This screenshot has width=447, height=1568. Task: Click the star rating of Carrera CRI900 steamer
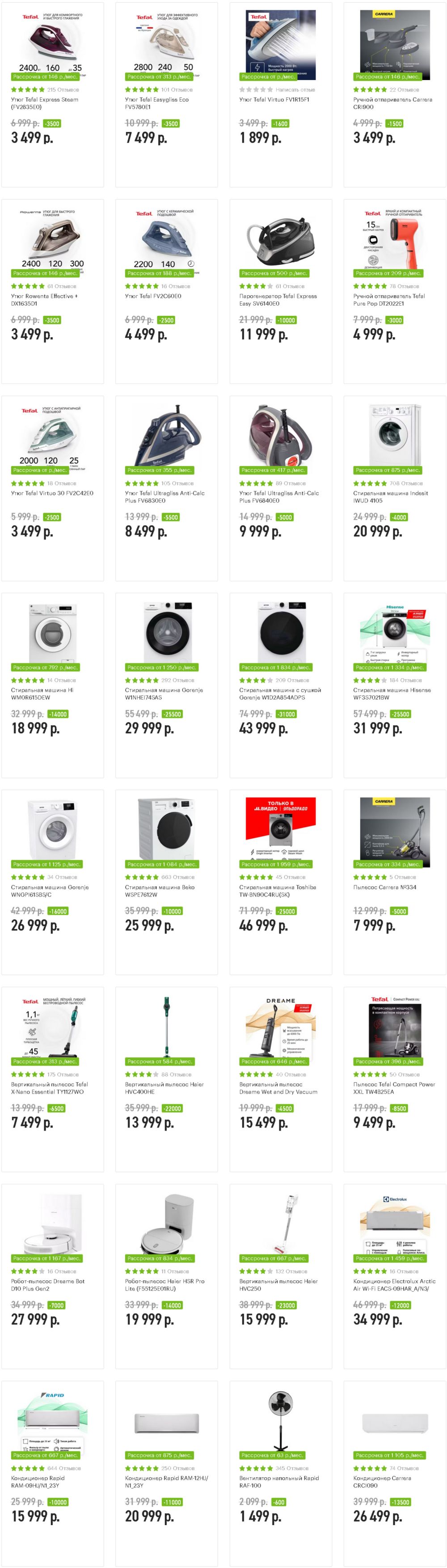point(370,89)
